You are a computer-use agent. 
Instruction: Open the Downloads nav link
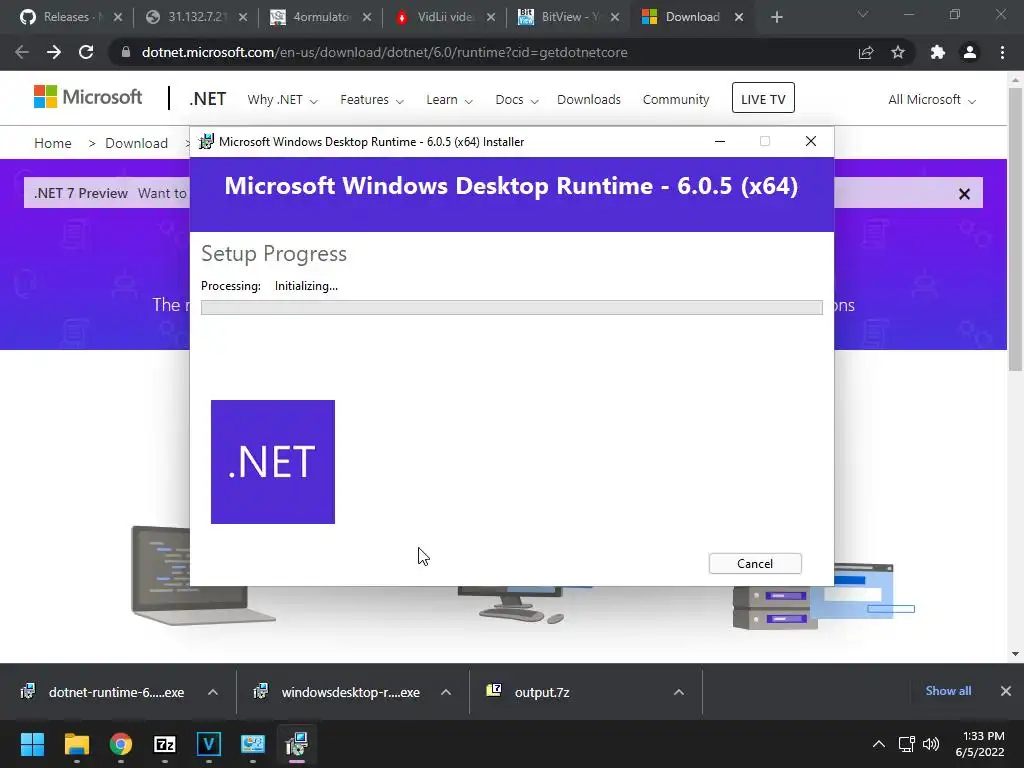(x=588, y=100)
